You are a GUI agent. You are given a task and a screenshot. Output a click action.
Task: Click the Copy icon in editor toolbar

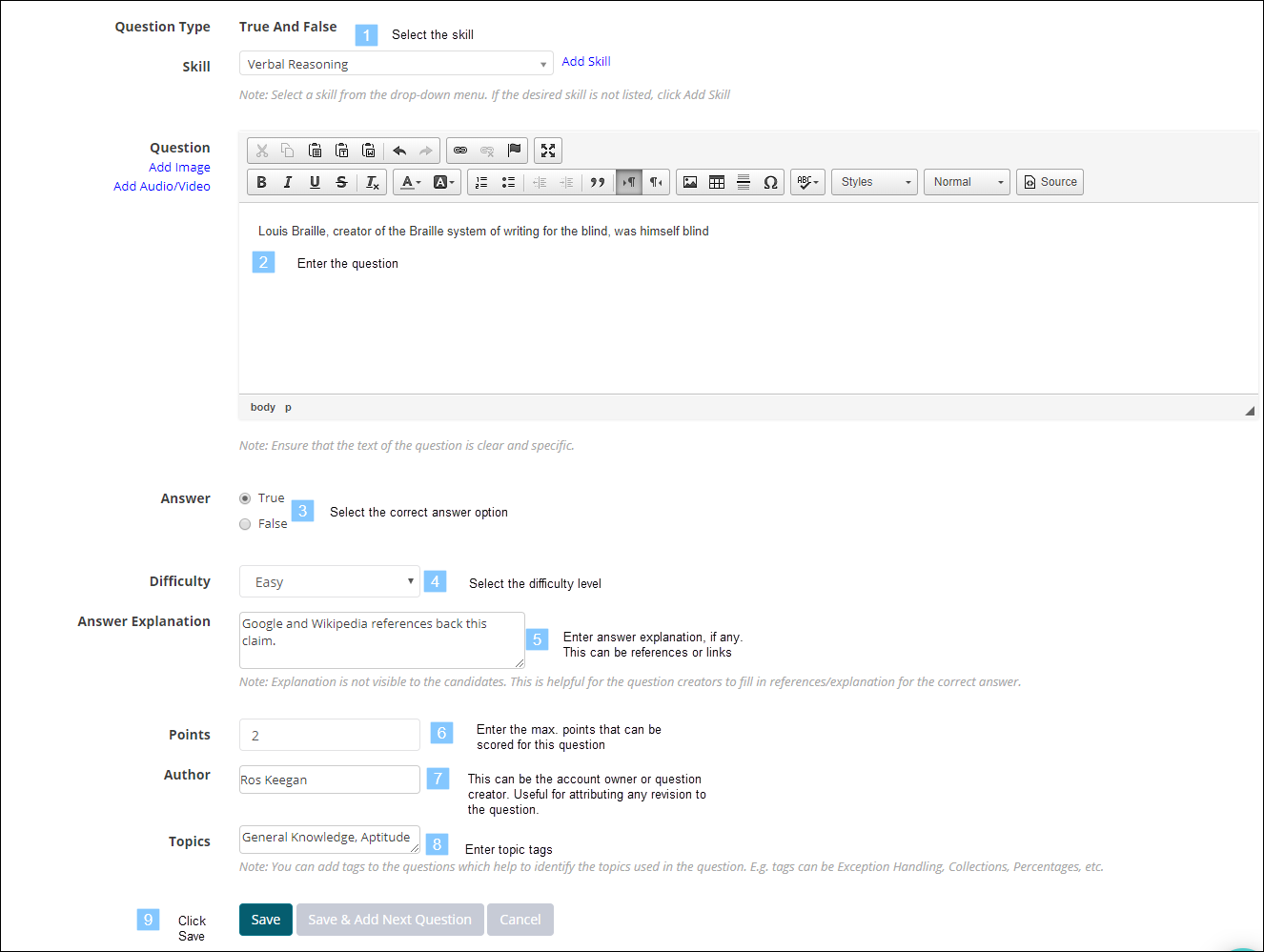(x=288, y=151)
